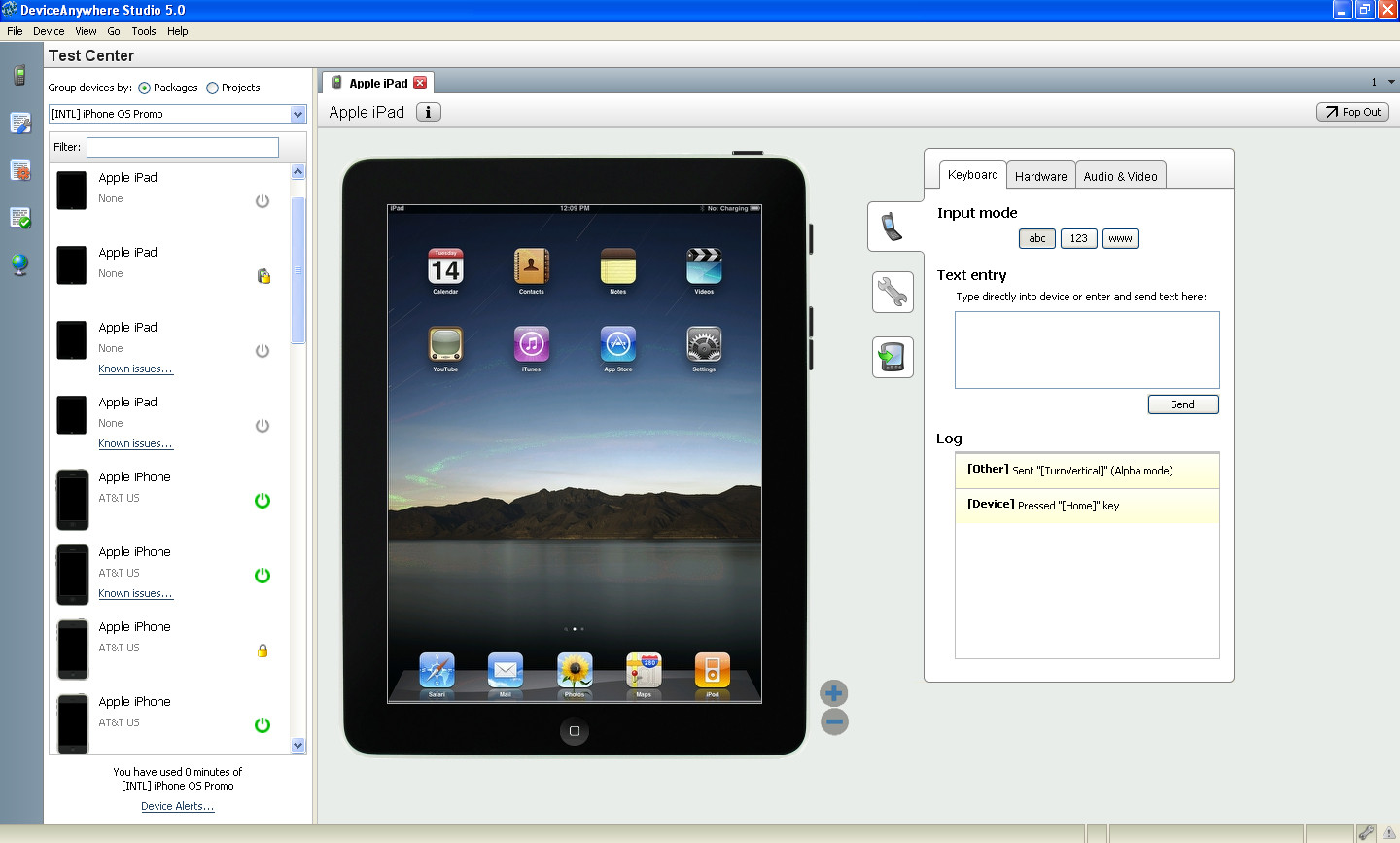Select abc input mode
The image size is (1400, 843).
coord(1037,238)
